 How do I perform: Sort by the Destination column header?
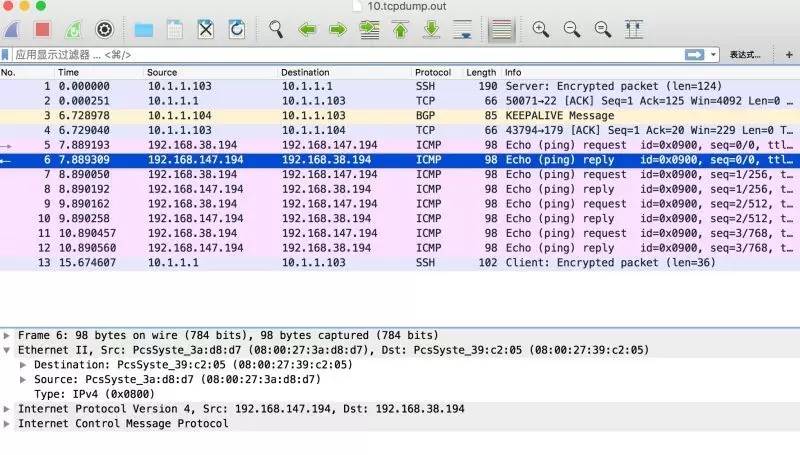345,72
